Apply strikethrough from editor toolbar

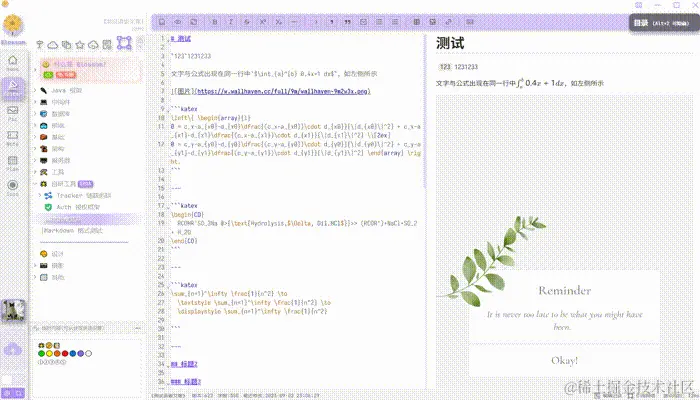pyautogui.click(x=247, y=22)
